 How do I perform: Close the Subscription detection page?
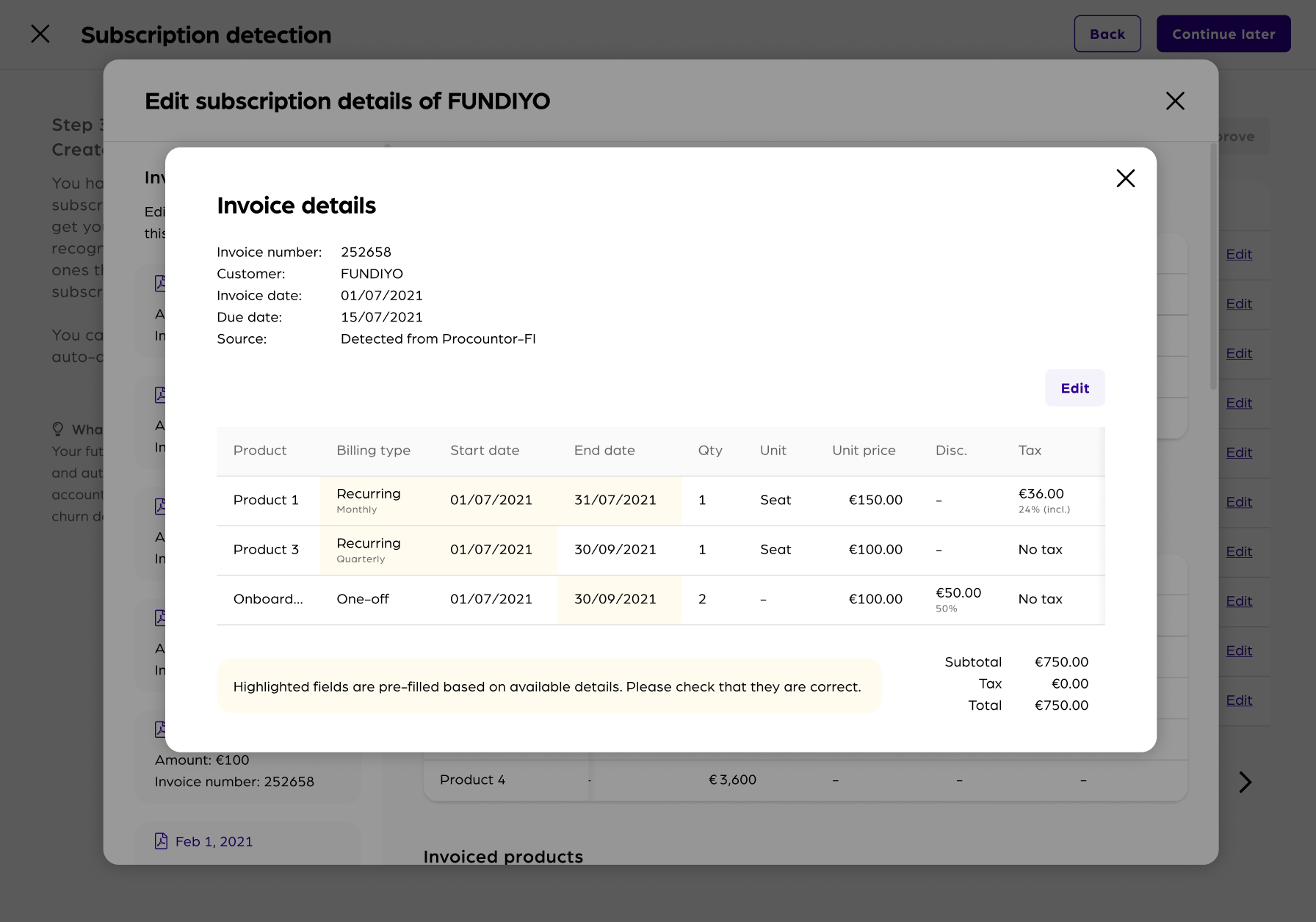40,34
